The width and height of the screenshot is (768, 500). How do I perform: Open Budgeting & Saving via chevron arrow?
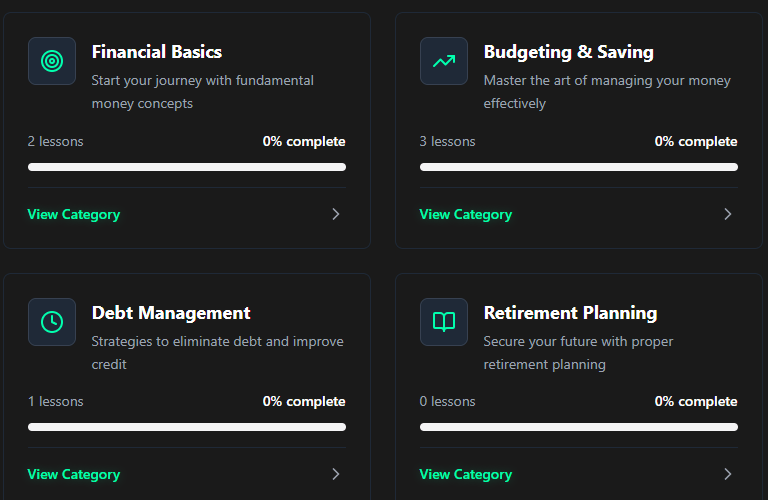(728, 214)
